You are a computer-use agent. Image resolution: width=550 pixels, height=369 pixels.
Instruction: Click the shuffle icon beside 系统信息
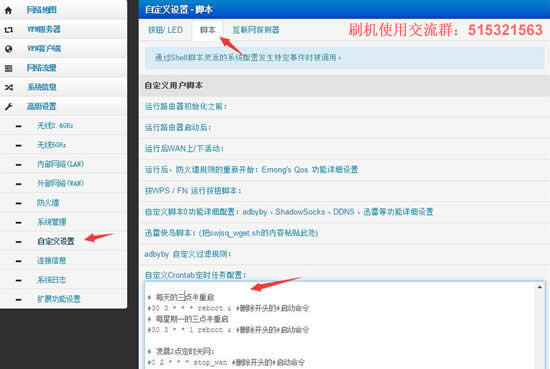pyautogui.click(x=9, y=87)
